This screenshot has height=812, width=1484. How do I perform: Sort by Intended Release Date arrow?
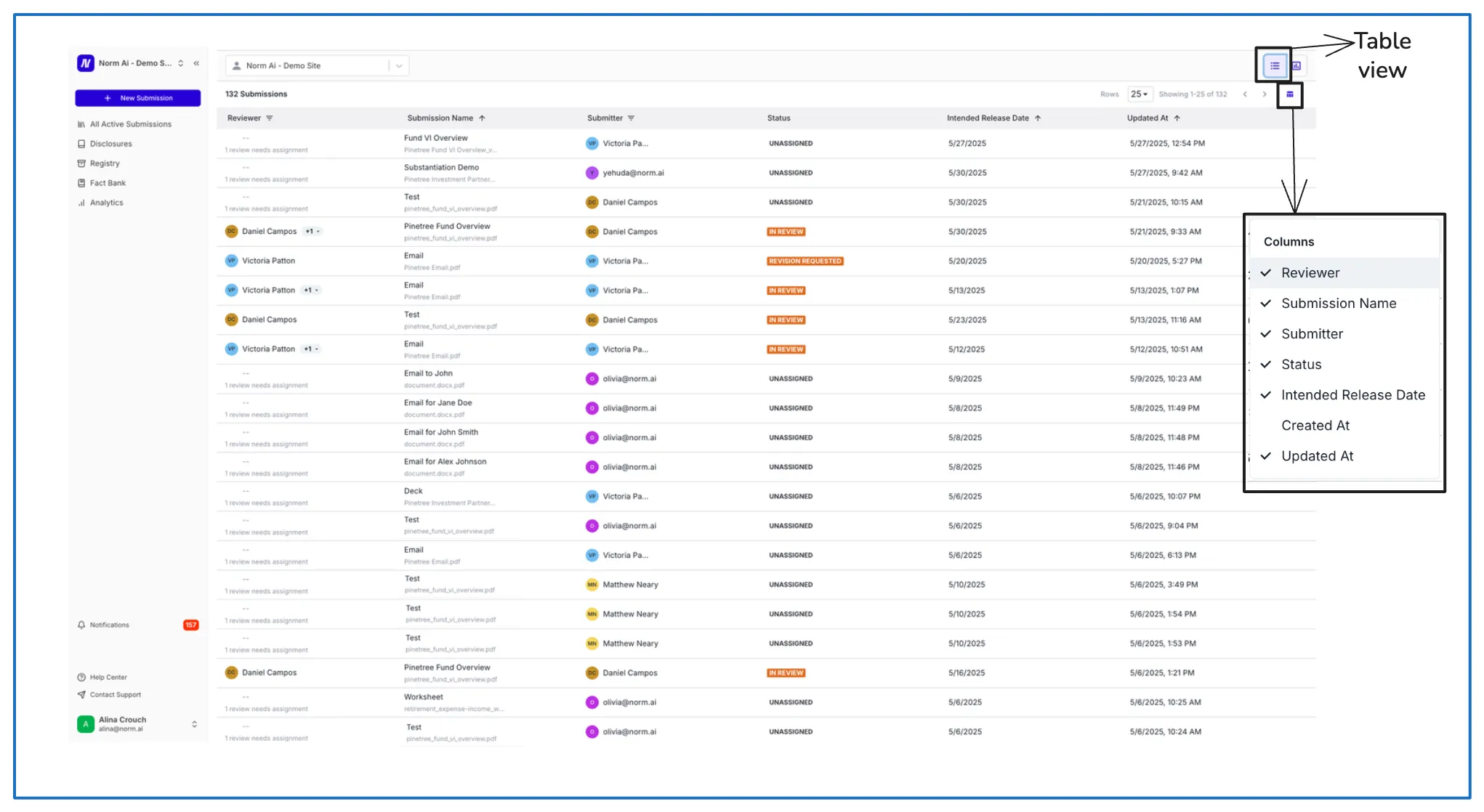tap(1038, 118)
